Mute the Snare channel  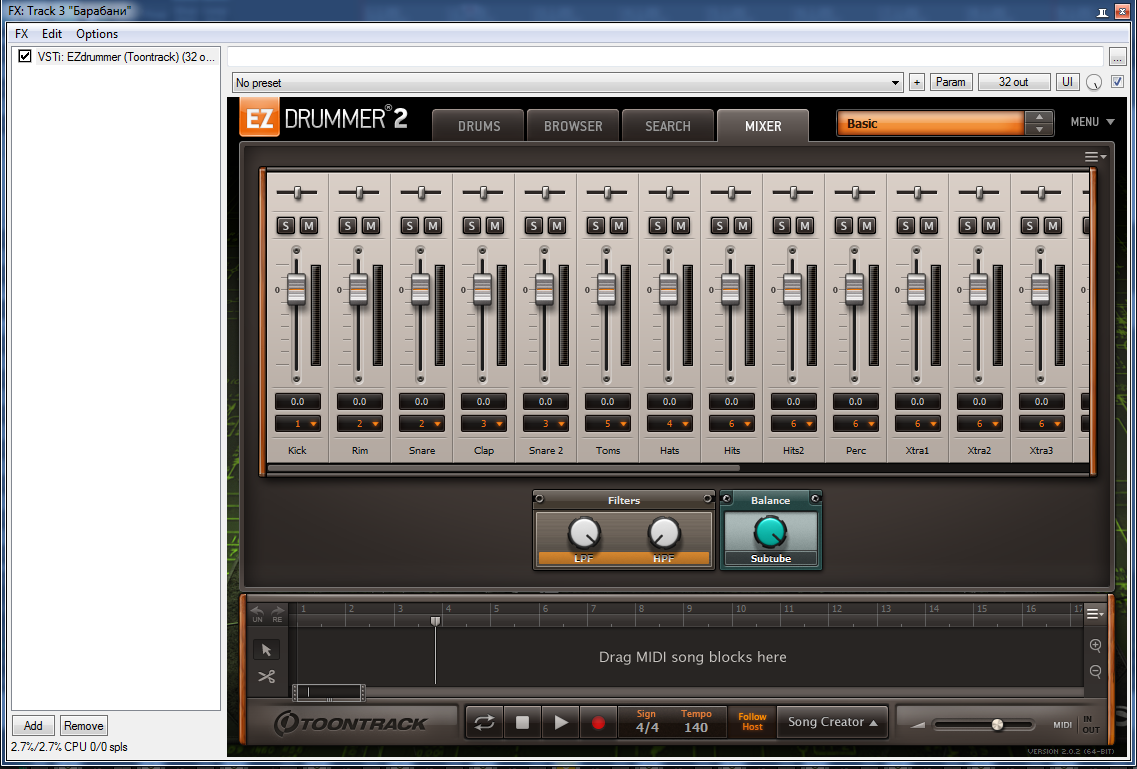coord(433,225)
